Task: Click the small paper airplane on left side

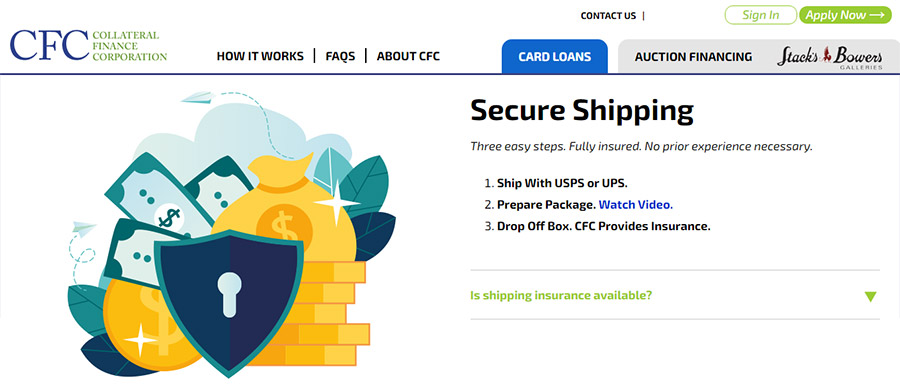Action: click(84, 228)
